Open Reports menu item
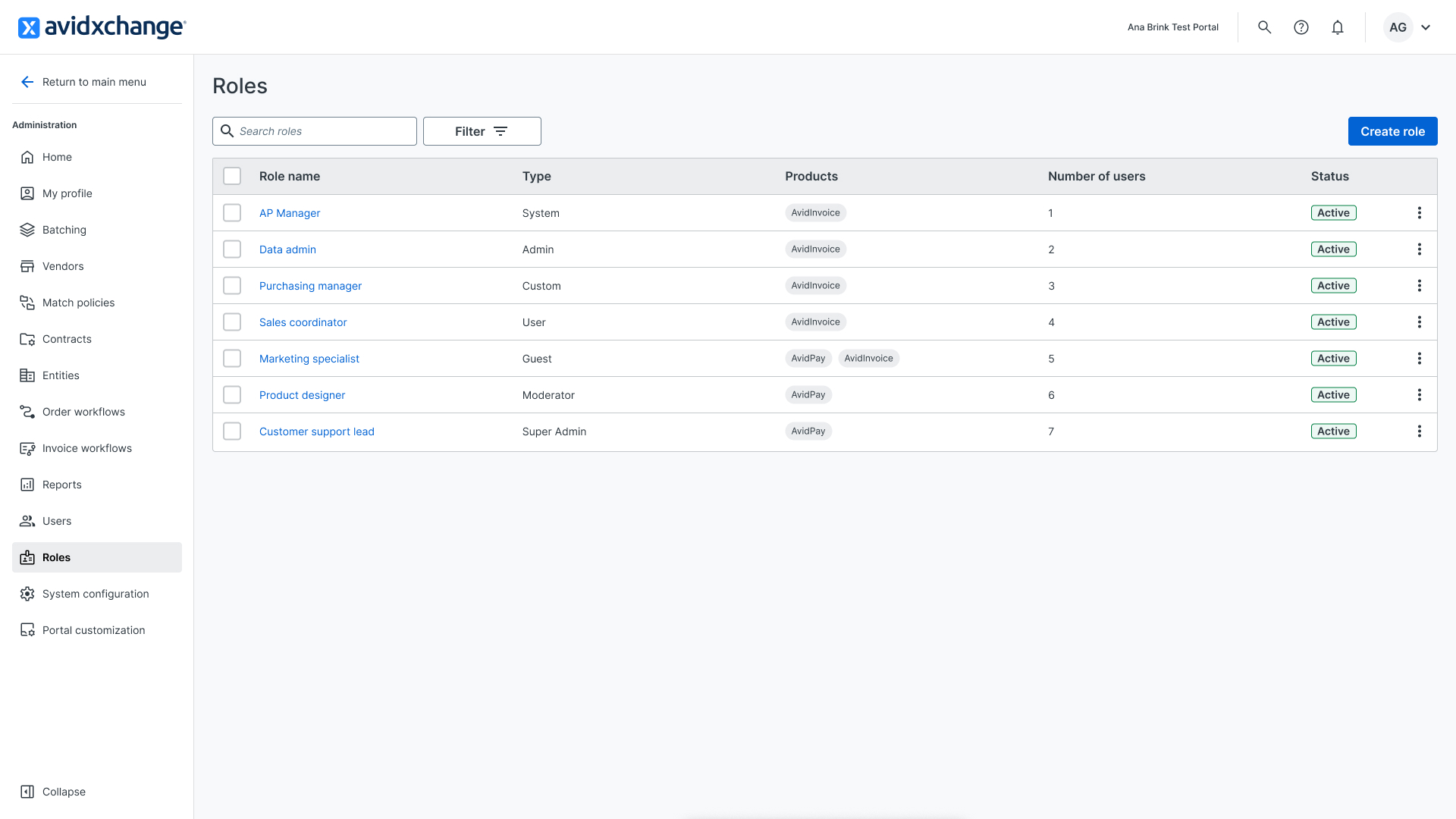Screen dimensions: 1456x819 (97, 485)
